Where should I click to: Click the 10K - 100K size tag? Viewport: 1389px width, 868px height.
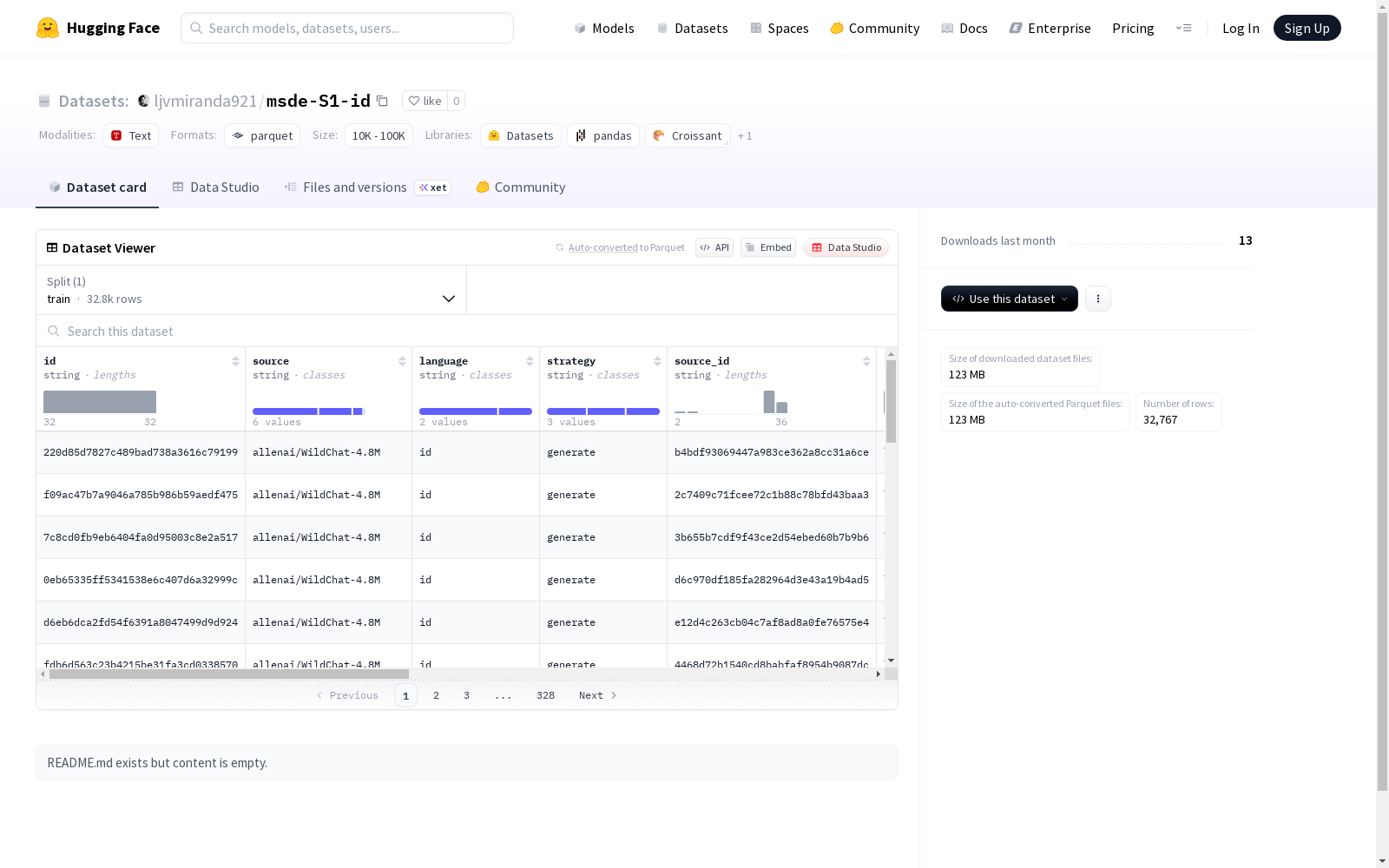(x=379, y=135)
